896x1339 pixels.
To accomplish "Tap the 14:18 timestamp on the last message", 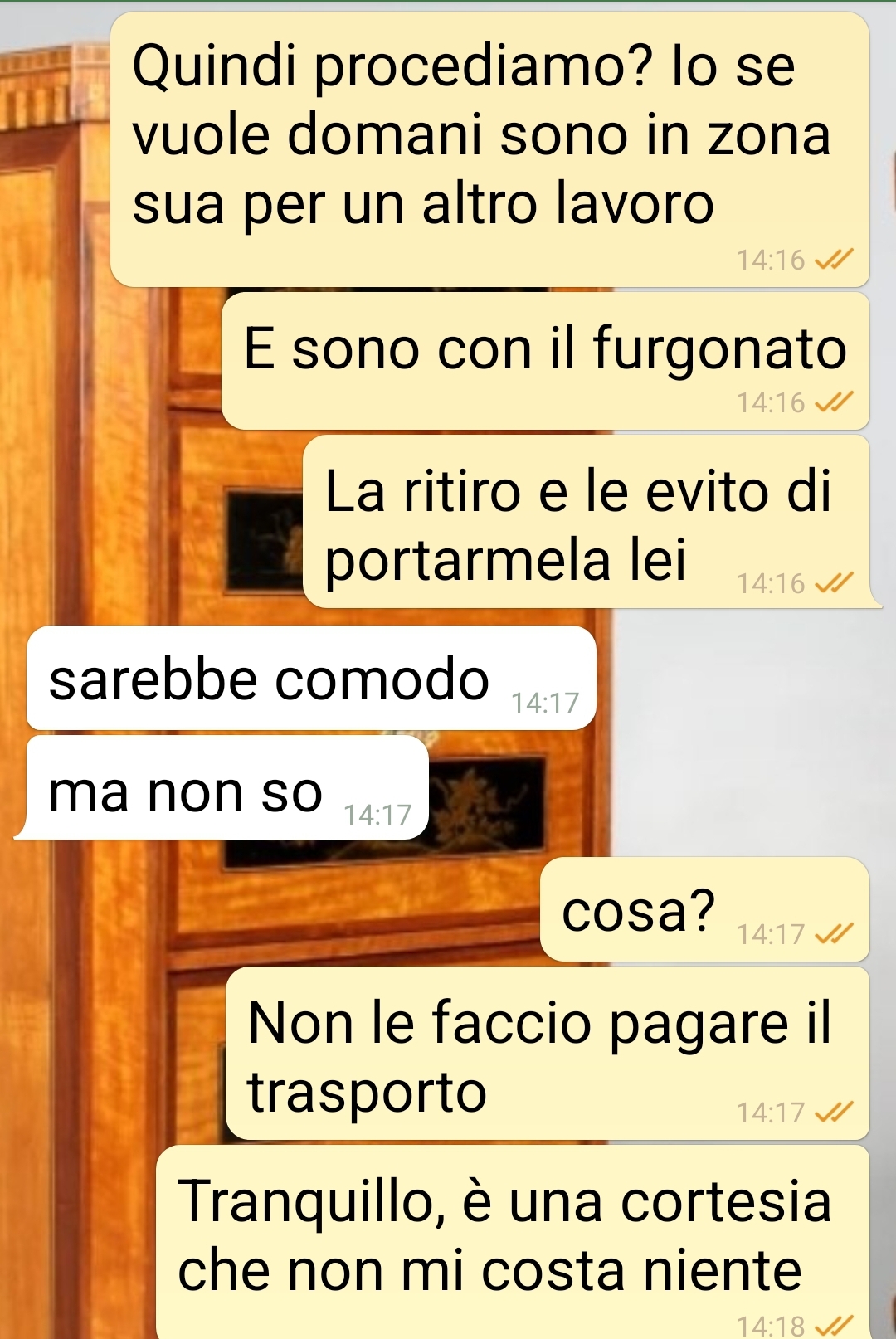I will tap(771, 1326).
